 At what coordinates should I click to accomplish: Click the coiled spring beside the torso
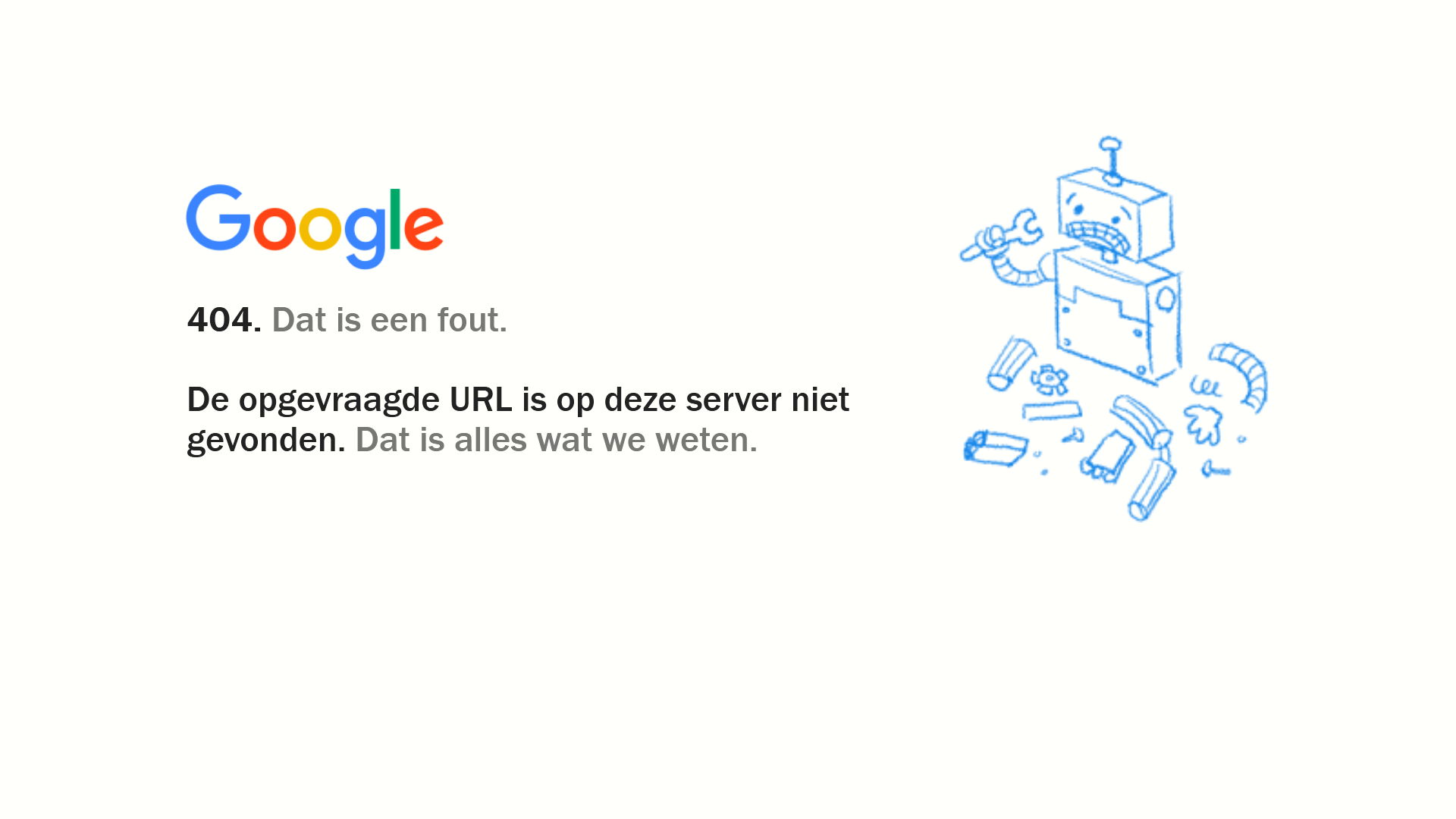pos(1205,387)
